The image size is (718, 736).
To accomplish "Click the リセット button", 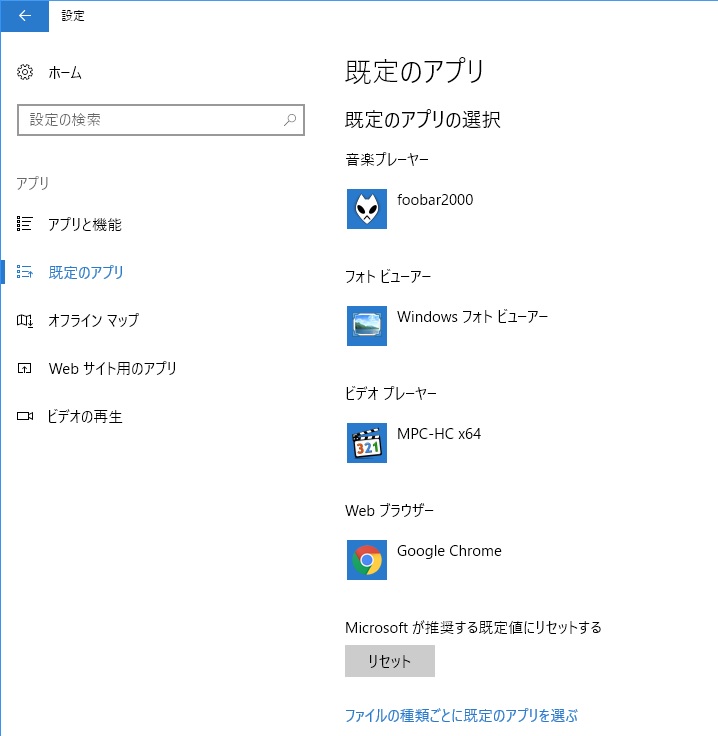I will [x=390, y=661].
